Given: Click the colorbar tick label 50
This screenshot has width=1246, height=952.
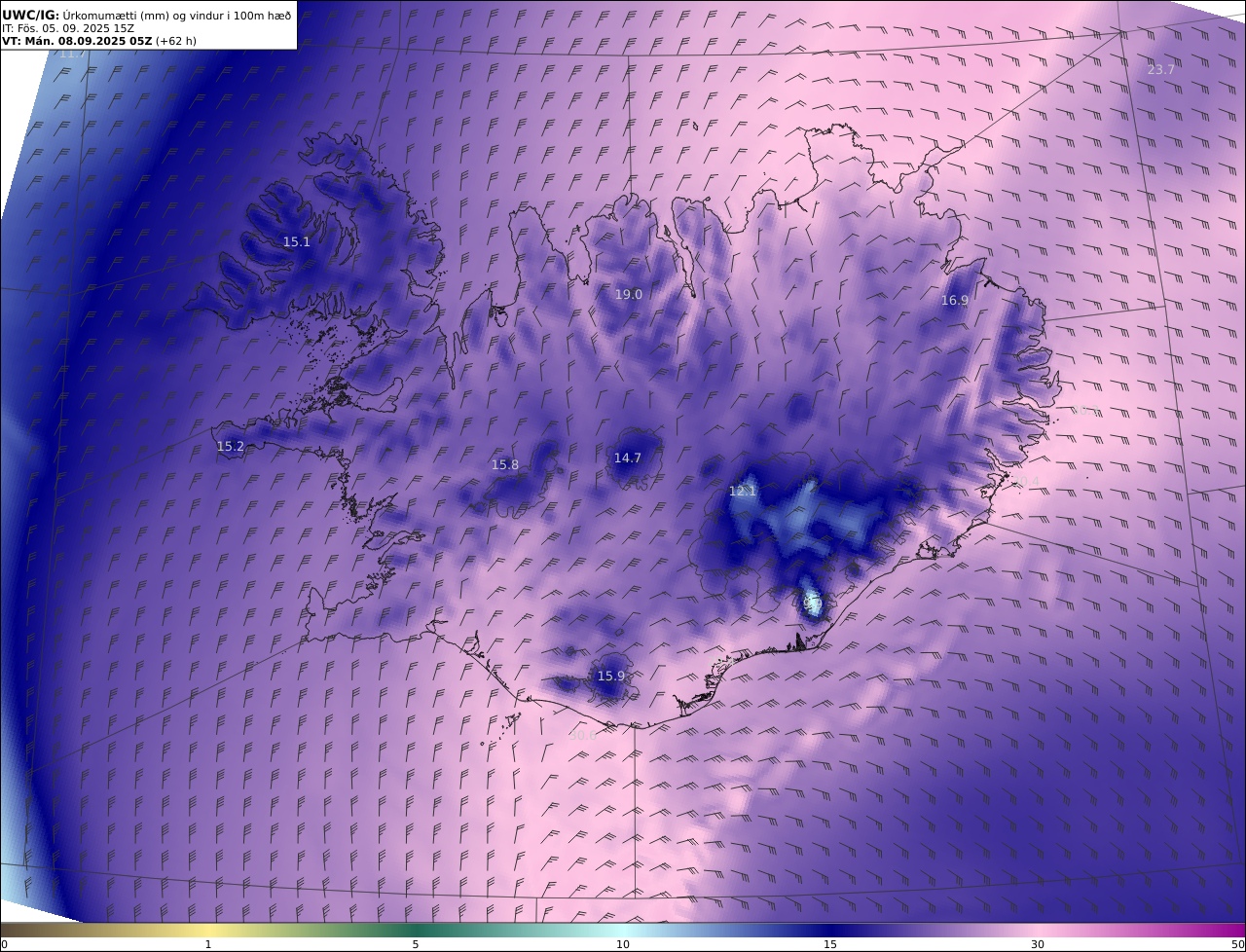Looking at the screenshot, I should [1238, 944].
